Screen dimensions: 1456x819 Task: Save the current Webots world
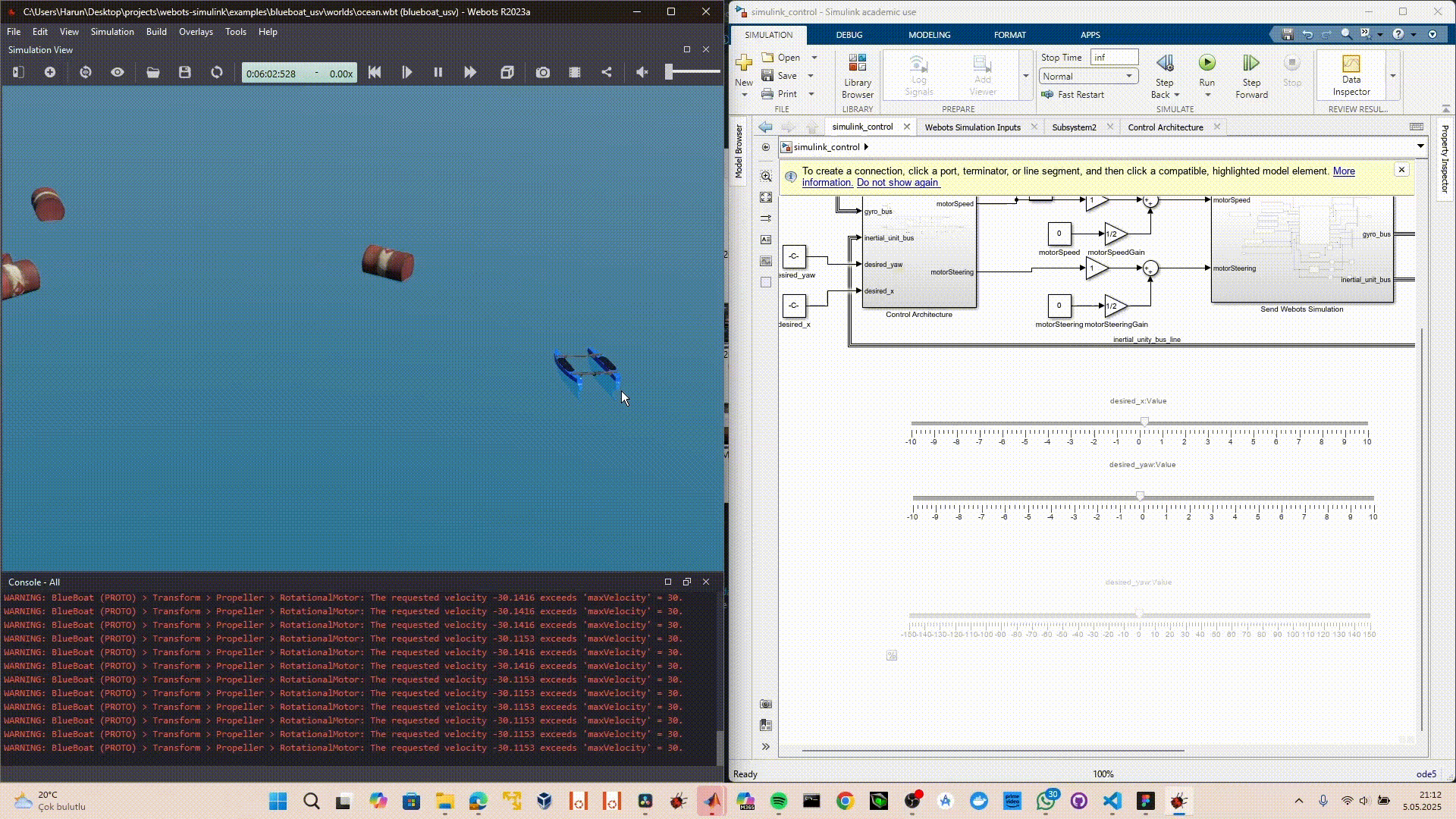pyautogui.click(x=185, y=72)
